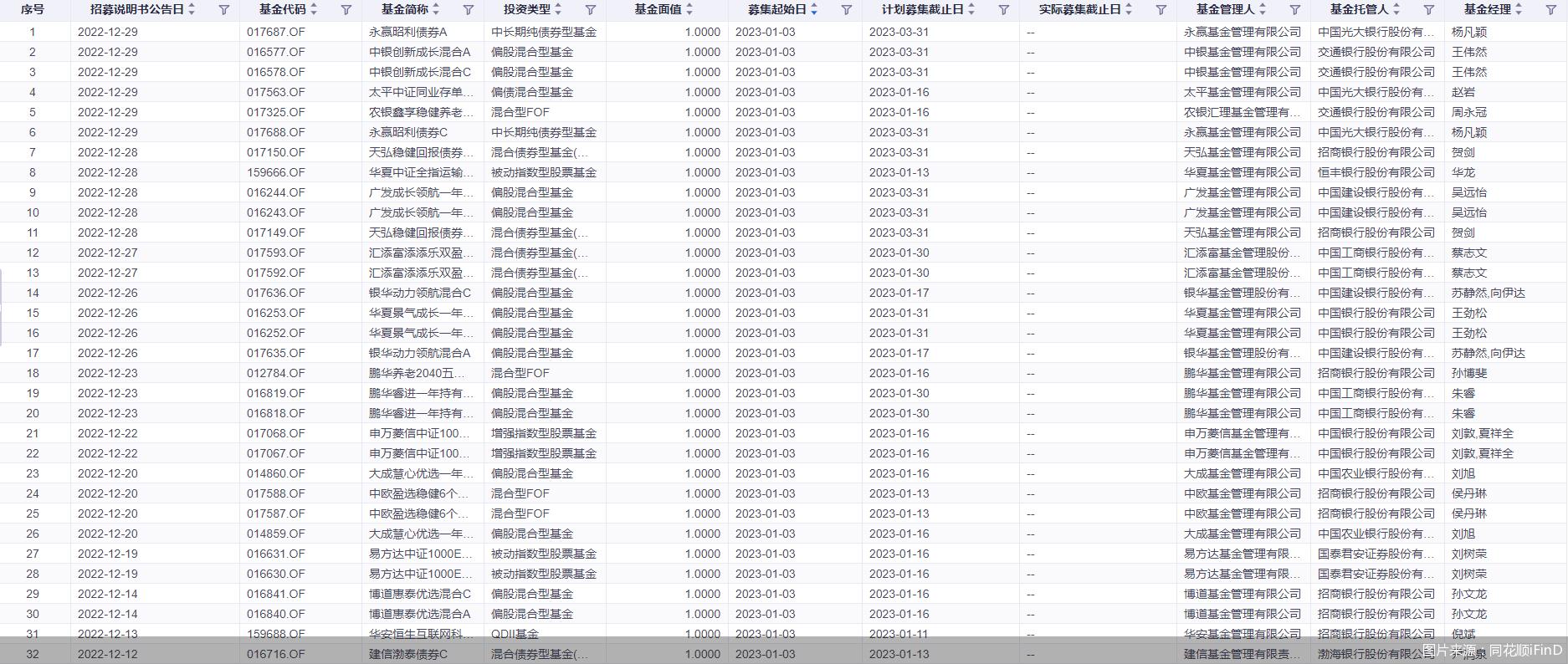Screen dimensions: 1568x664
Task: Click 增强指数型股票基金 in row 21
Action: coord(544,433)
